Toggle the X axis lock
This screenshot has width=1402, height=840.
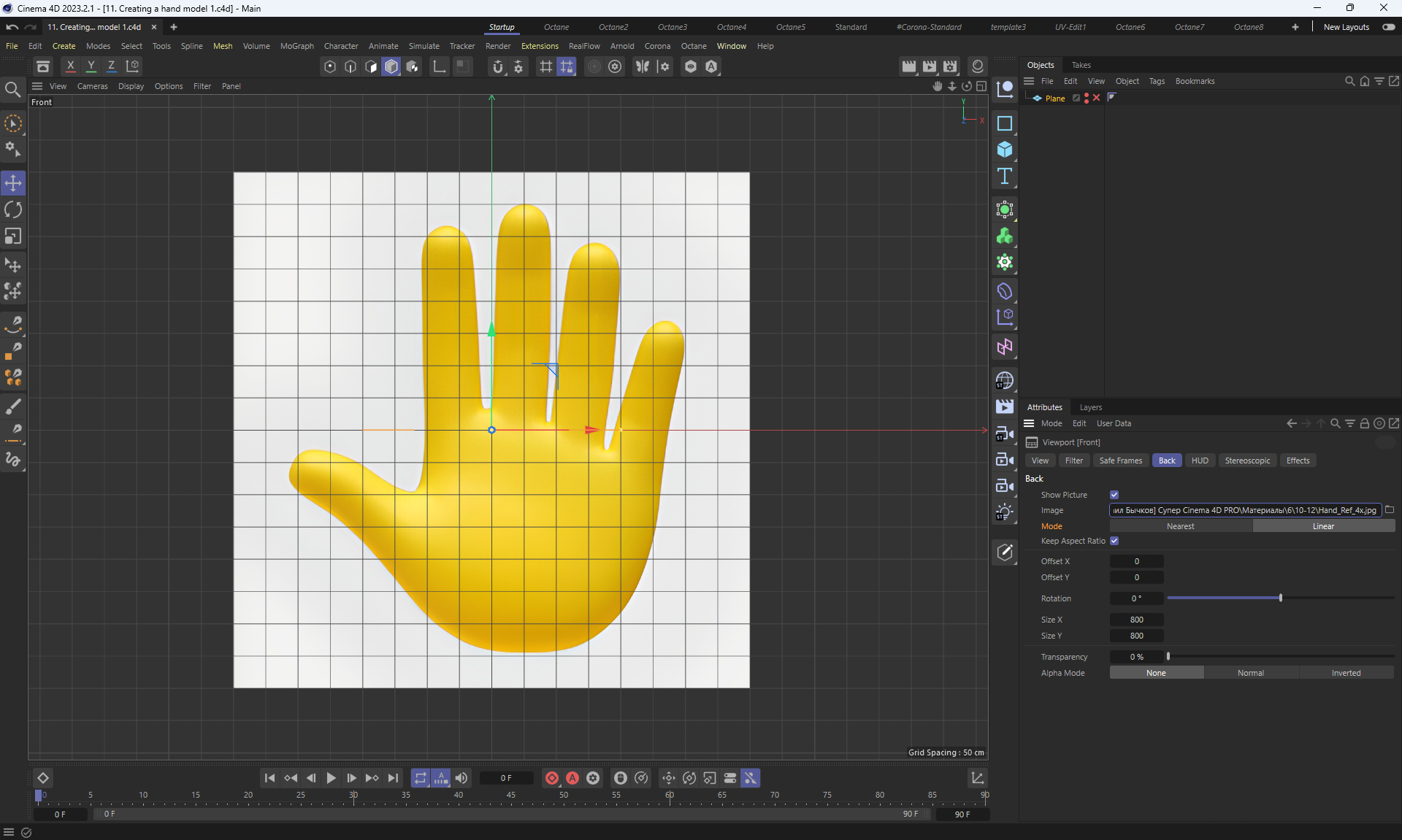pyautogui.click(x=71, y=66)
